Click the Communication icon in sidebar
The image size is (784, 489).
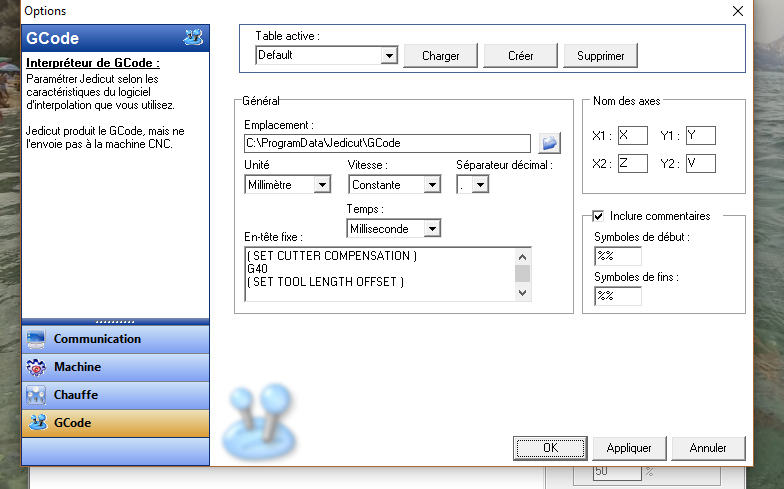36,339
